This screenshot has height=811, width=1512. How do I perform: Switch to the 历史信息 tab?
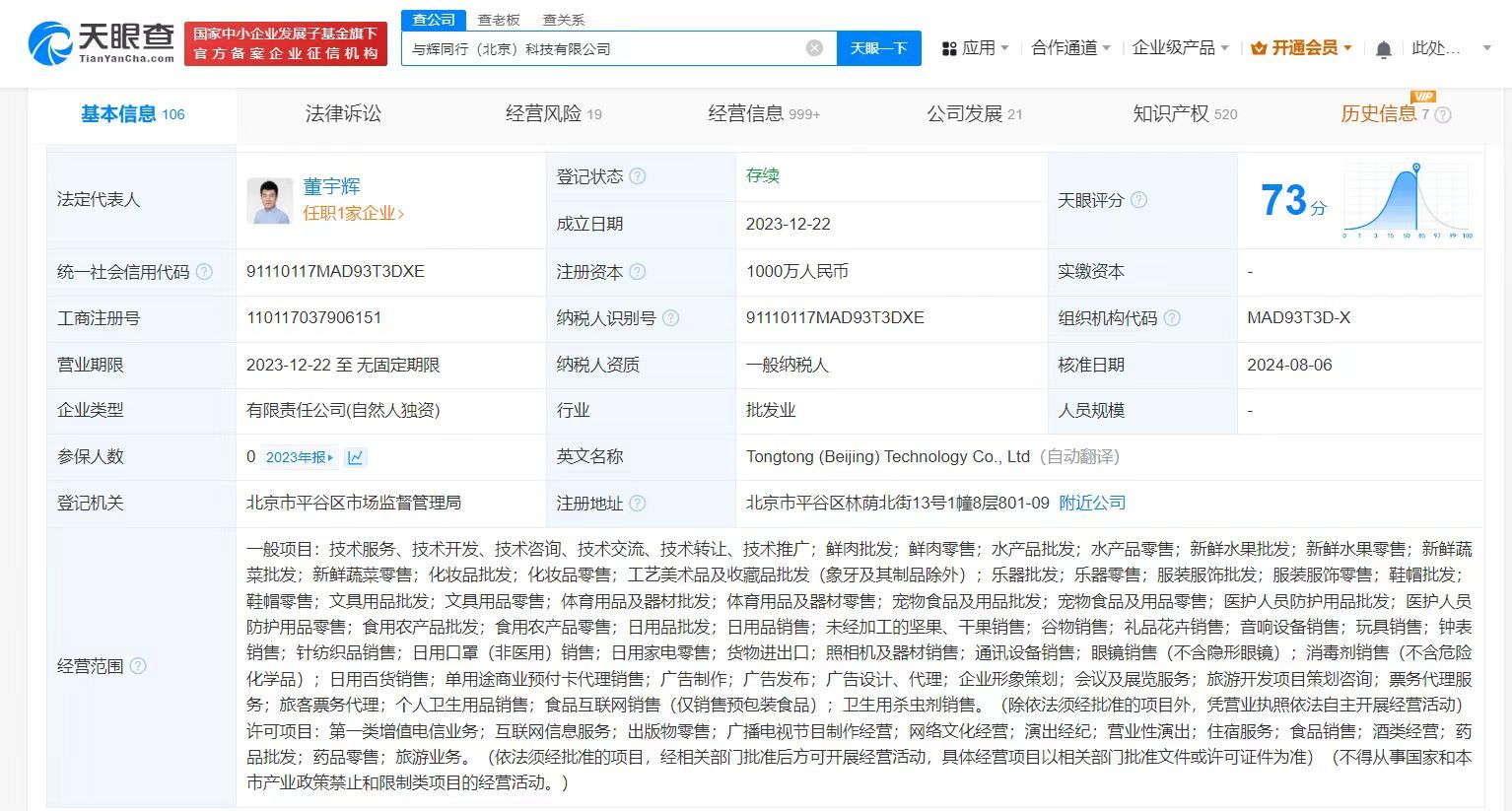click(x=1380, y=114)
